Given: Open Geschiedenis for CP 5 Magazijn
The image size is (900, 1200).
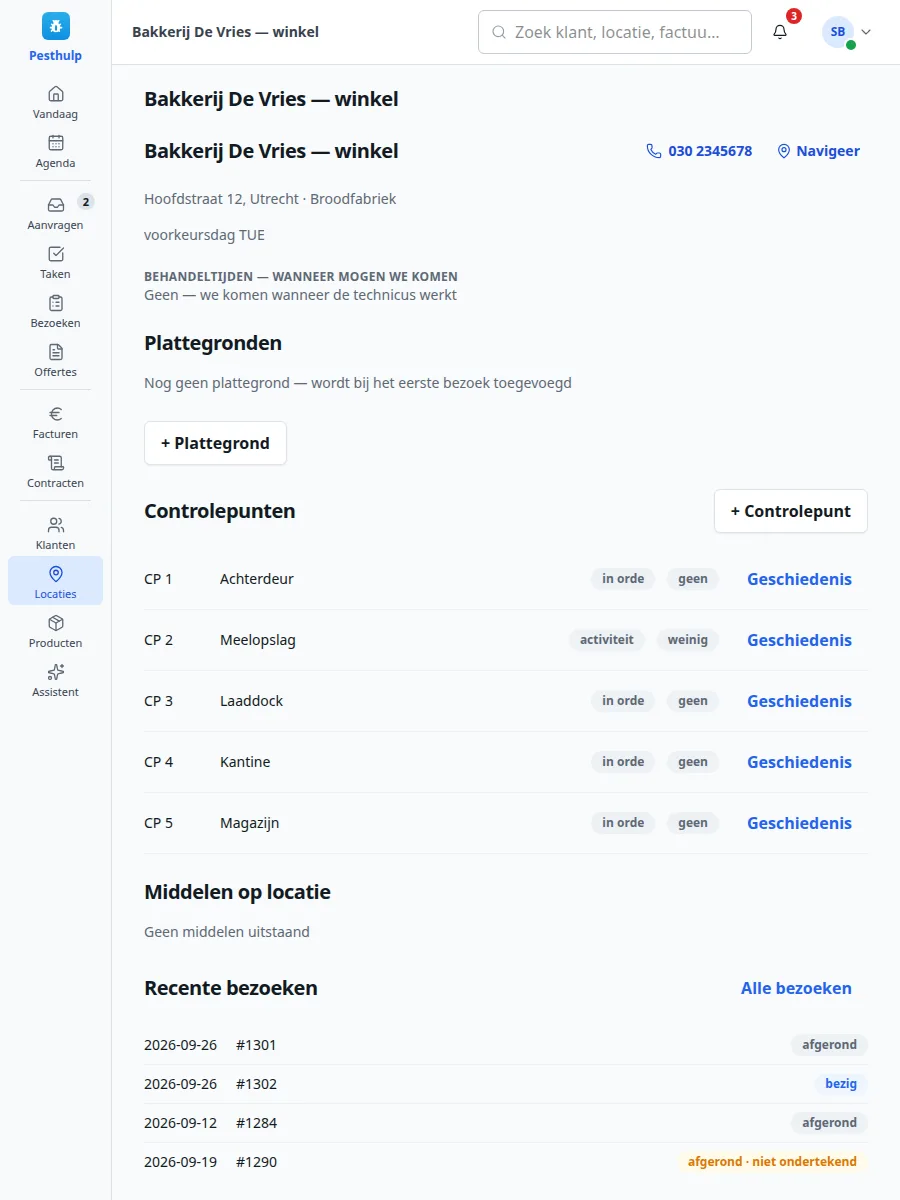Looking at the screenshot, I should click(799, 823).
